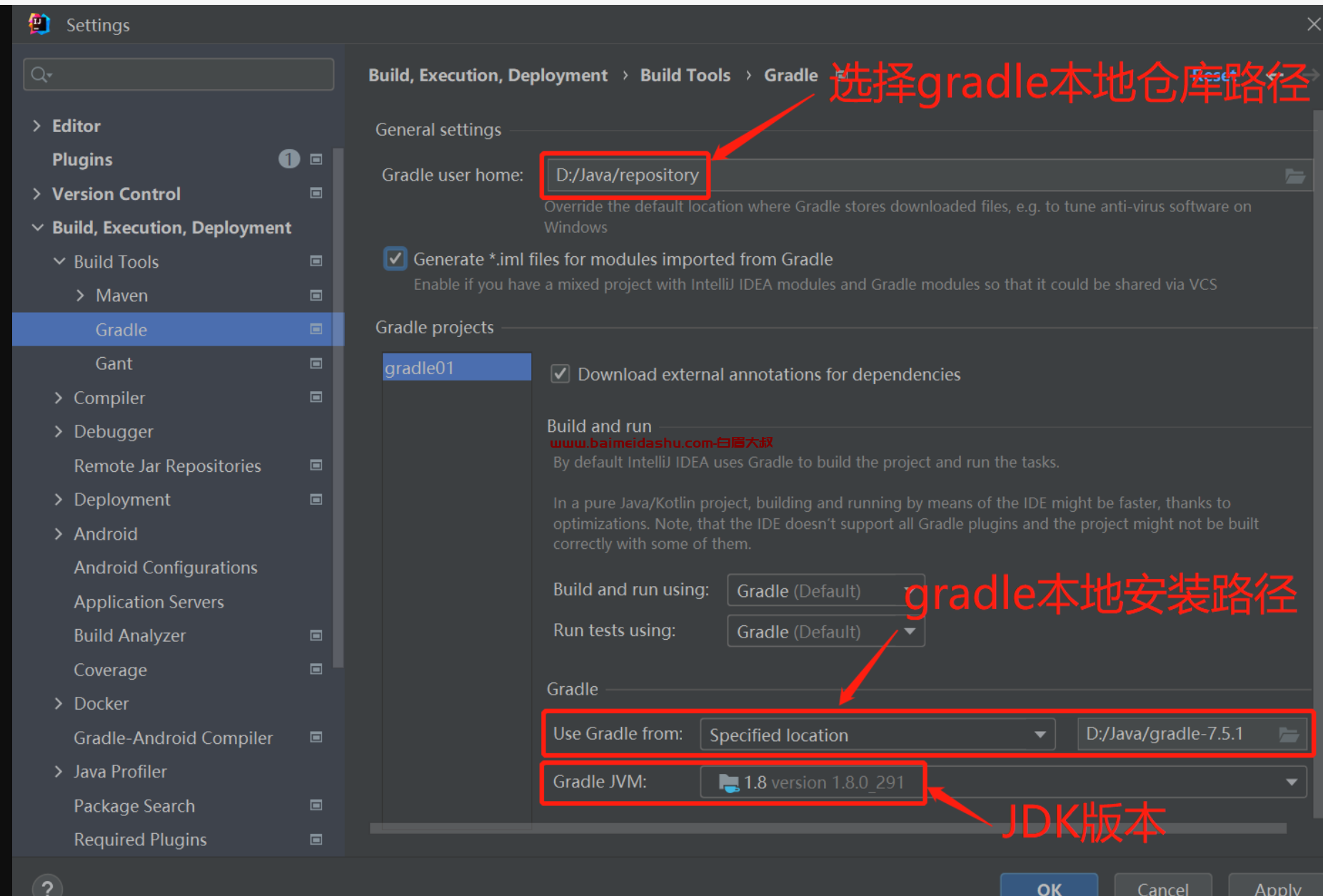
Task: Expand the Maven node
Action: (x=81, y=295)
